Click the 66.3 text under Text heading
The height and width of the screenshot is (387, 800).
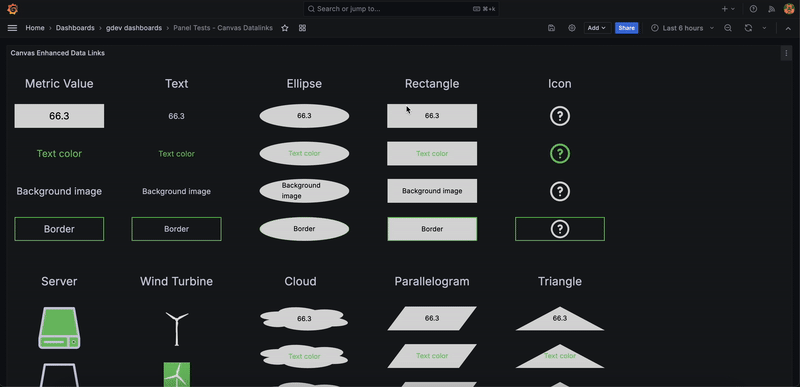click(177, 116)
